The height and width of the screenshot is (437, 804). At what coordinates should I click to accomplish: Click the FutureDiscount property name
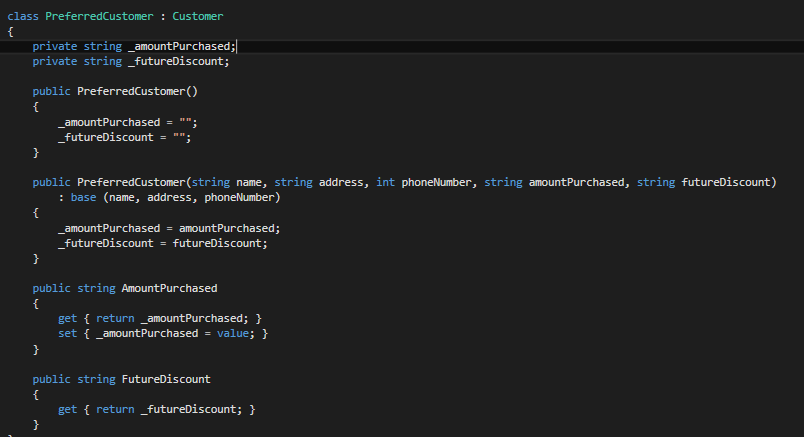click(166, 379)
